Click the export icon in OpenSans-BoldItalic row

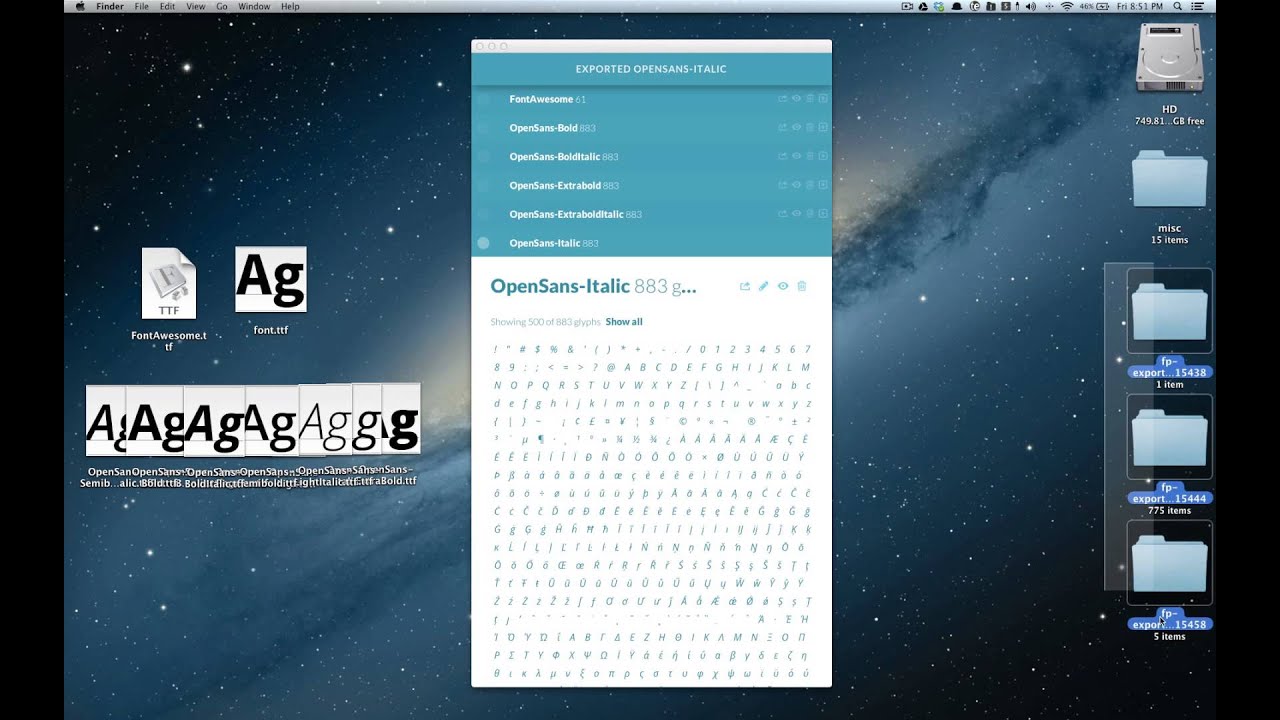tap(783, 156)
